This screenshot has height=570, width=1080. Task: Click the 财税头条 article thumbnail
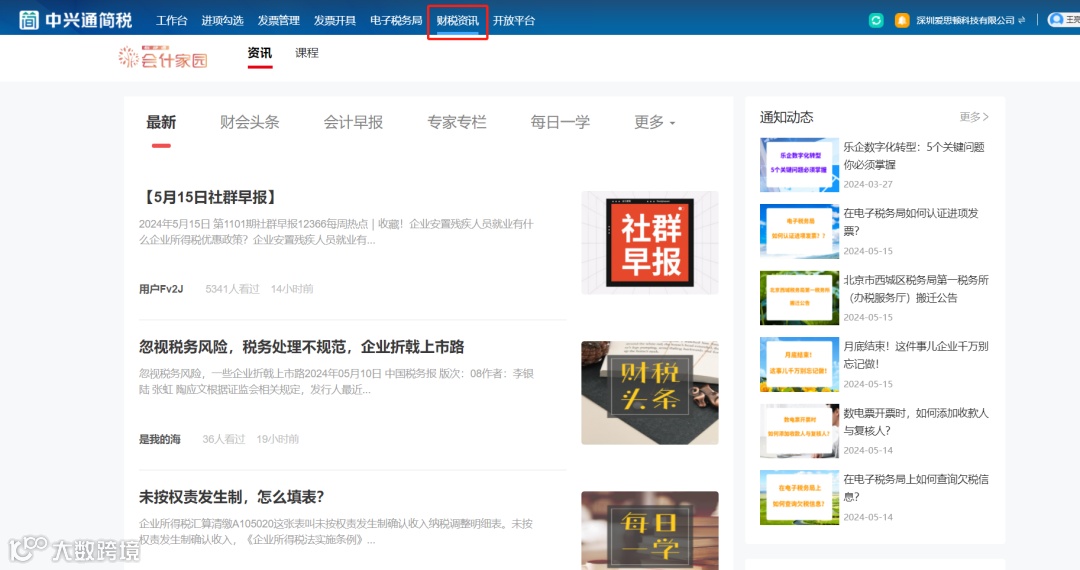(650, 392)
